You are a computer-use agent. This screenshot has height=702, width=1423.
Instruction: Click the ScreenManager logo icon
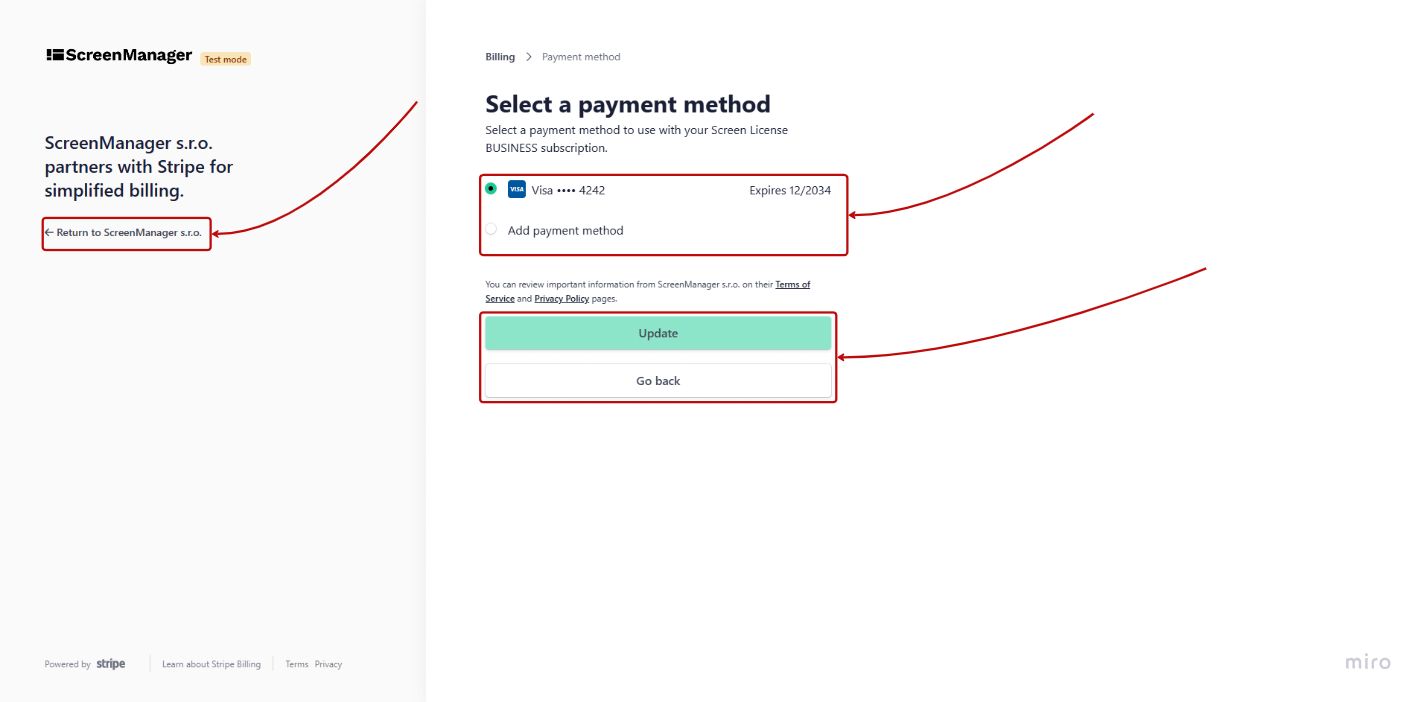pyautogui.click(x=53, y=55)
